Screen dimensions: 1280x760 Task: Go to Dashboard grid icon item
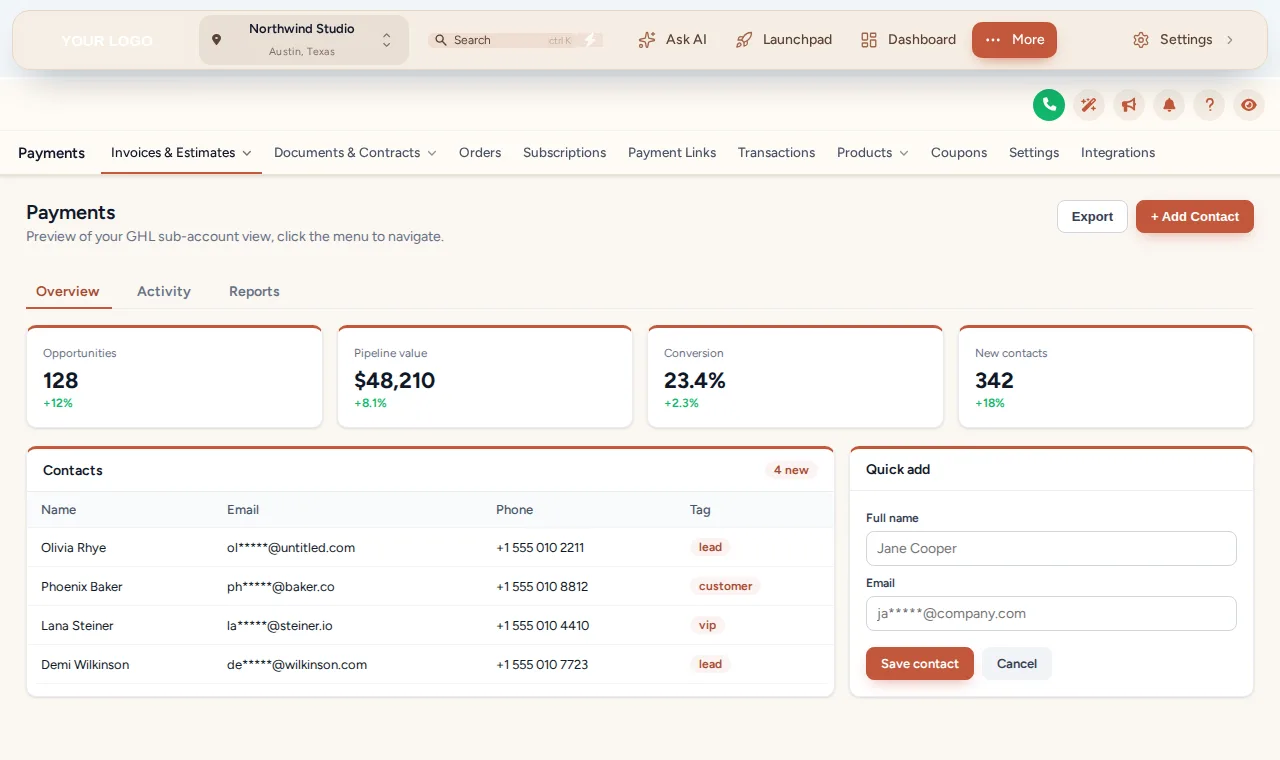tap(908, 40)
